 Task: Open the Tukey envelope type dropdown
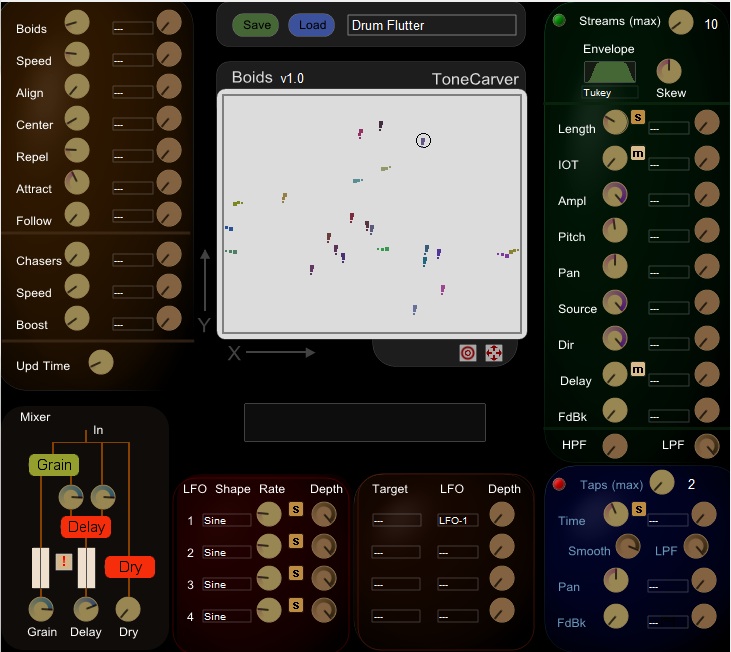pyautogui.click(x=610, y=92)
